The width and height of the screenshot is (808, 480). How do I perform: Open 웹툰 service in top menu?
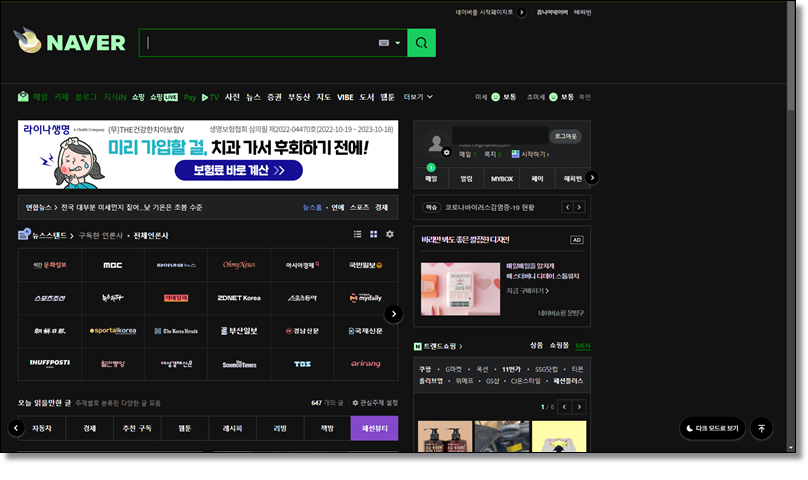(388, 97)
